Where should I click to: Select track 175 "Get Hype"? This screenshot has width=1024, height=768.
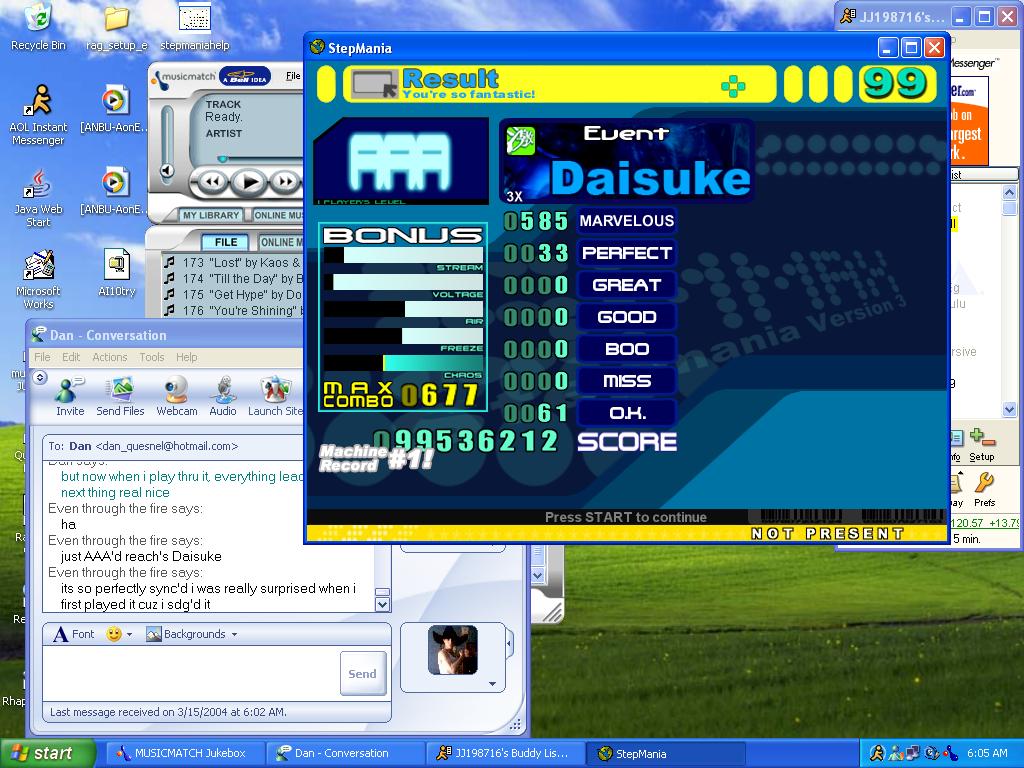(x=232, y=295)
